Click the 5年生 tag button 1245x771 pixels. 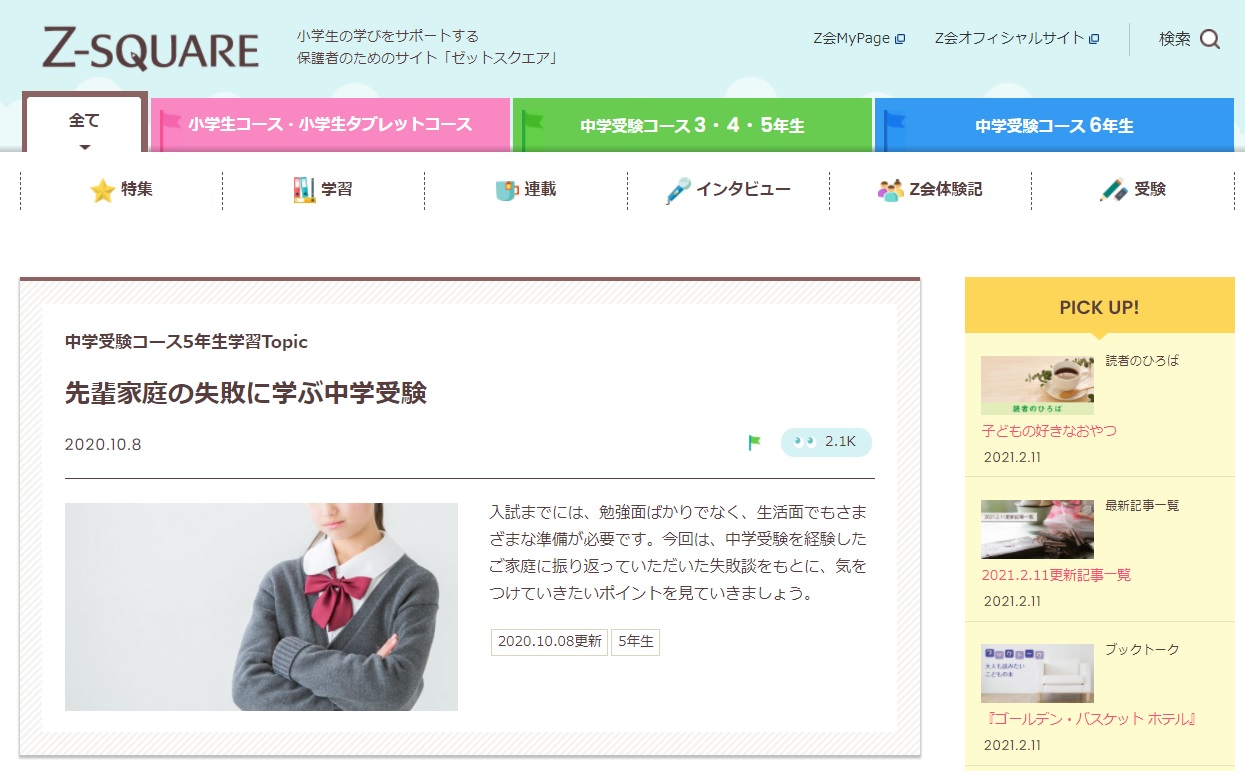click(635, 642)
